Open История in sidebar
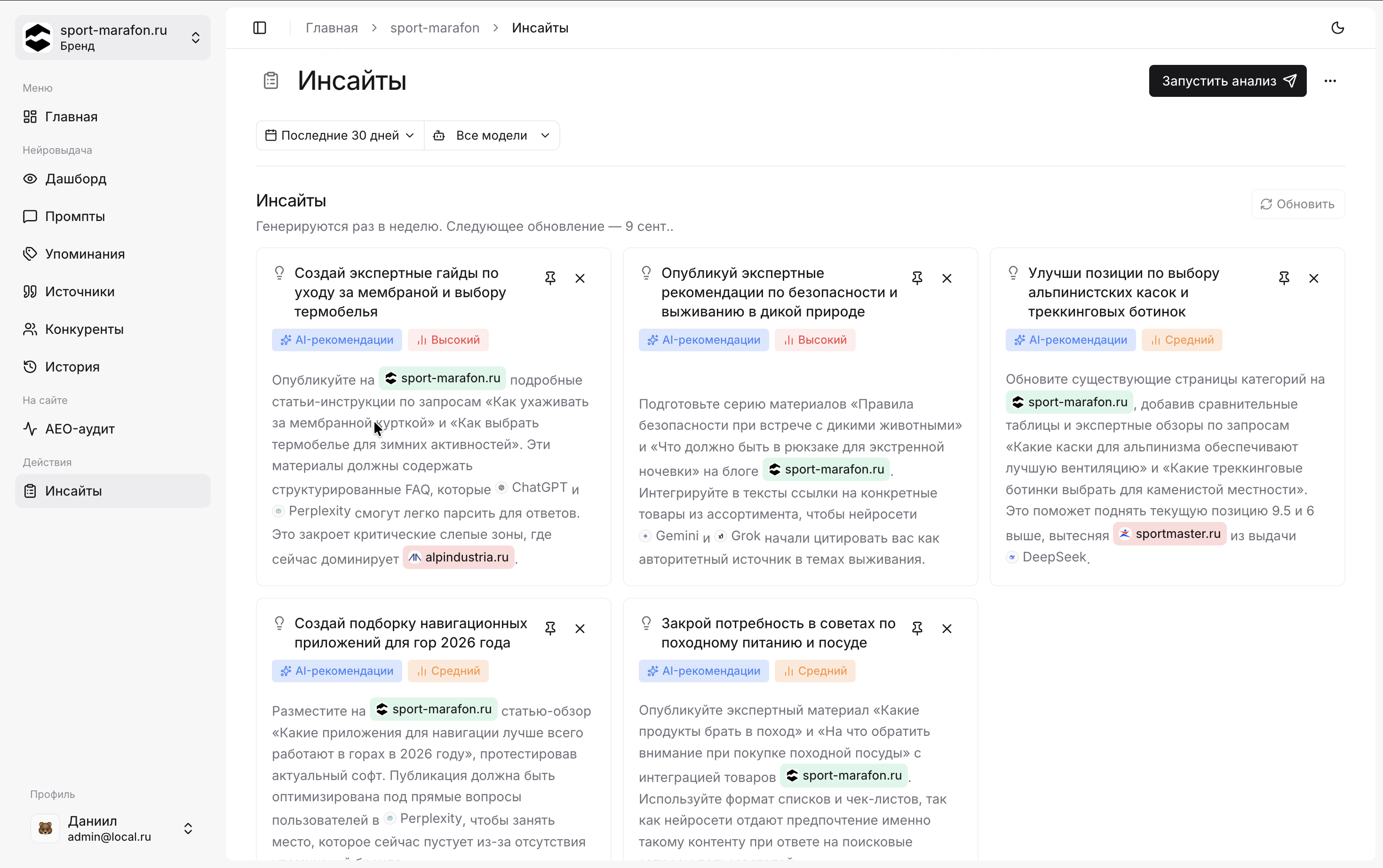The image size is (1383, 868). (112, 367)
